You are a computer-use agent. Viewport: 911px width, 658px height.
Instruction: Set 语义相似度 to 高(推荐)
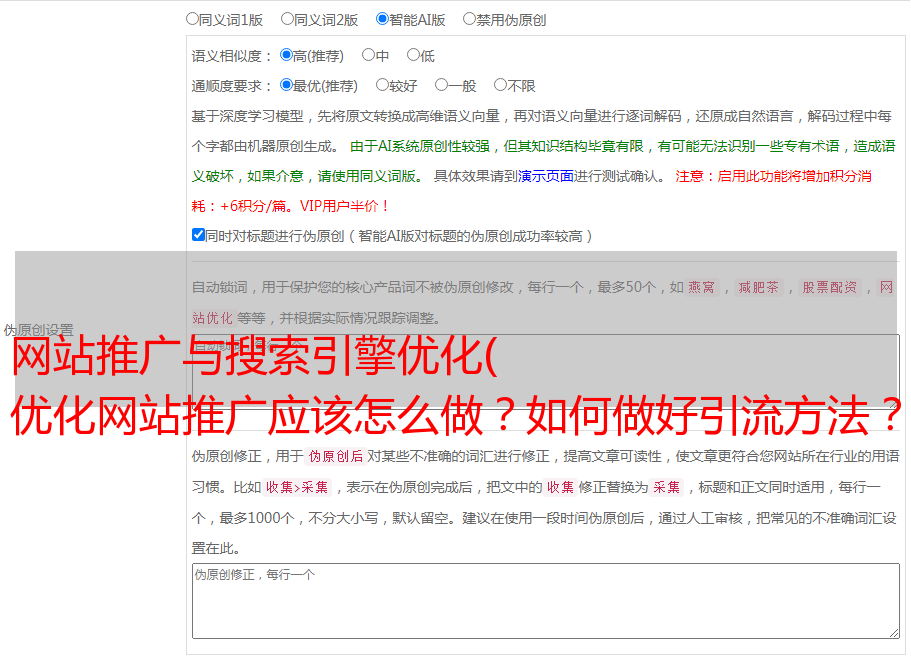pos(286,55)
